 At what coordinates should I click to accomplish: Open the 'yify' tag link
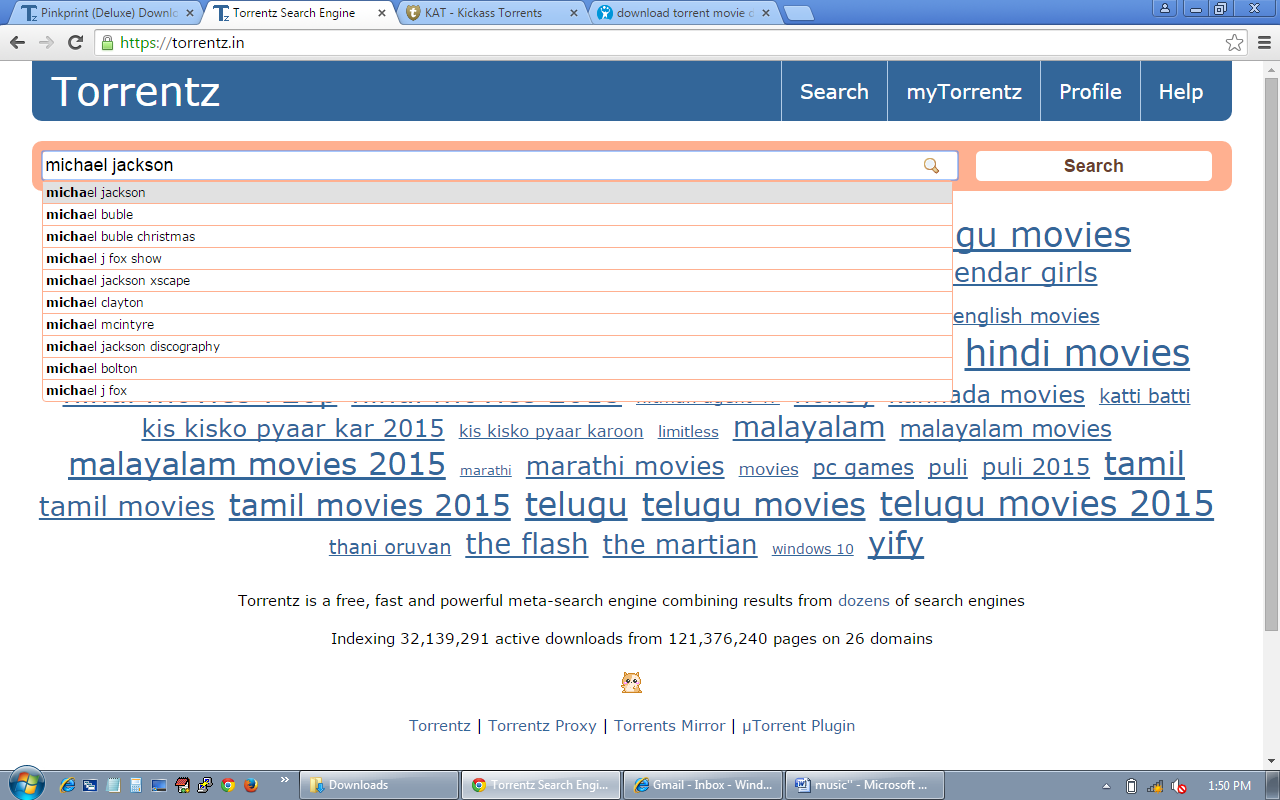click(896, 544)
